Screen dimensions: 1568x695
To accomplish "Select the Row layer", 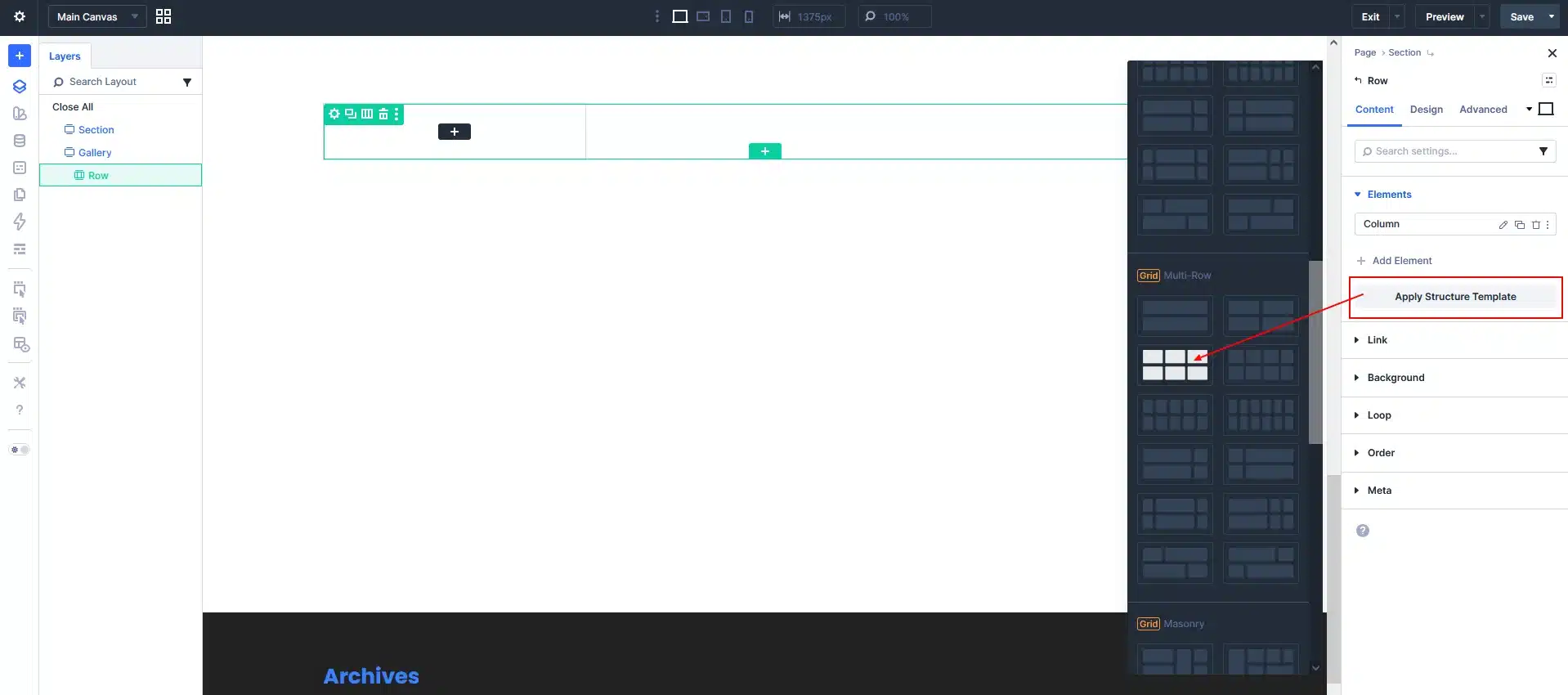I will click(120, 175).
